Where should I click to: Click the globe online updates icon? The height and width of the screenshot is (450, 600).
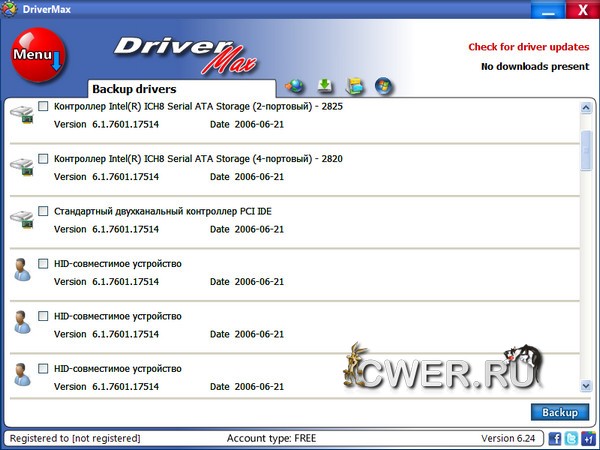[294, 85]
